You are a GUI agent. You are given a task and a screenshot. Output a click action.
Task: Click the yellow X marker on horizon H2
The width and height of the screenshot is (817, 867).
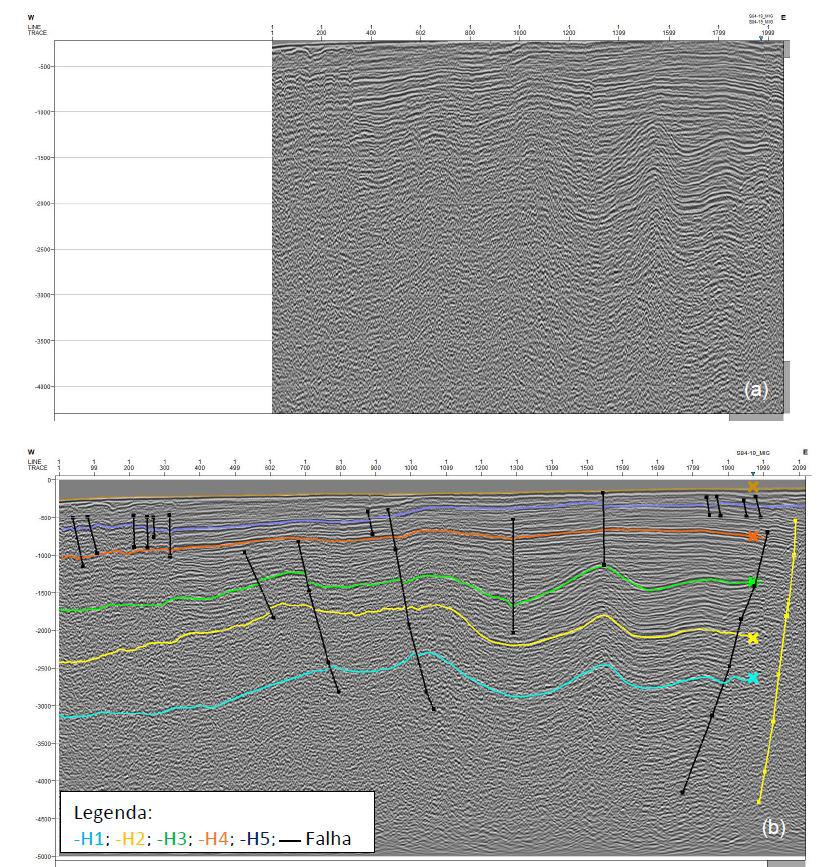click(x=753, y=638)
